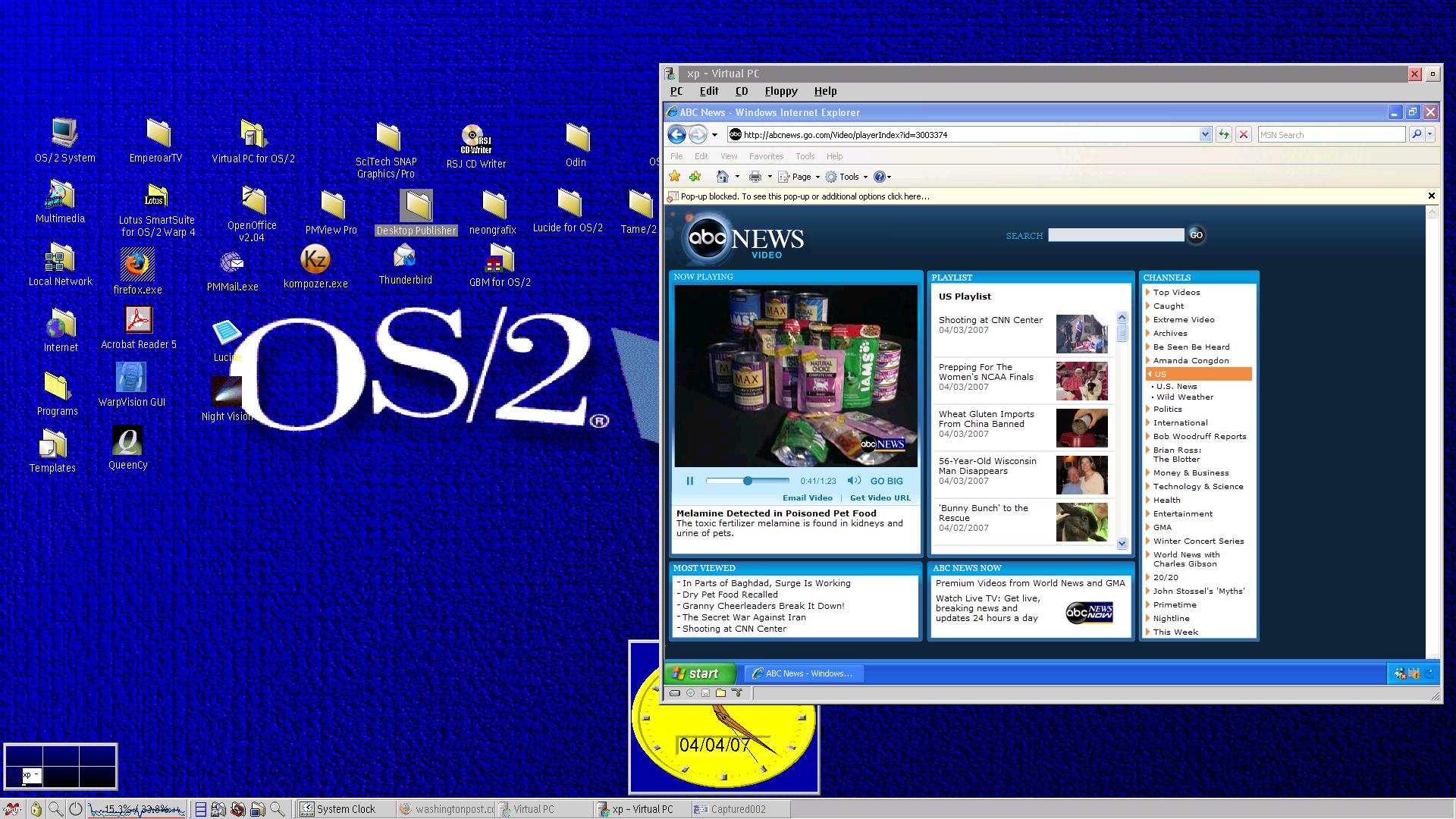Image resolution: width=1456 pixels, height=819 pixels.
Task: Click the video progress slider knob
Action: click(748, 481)
